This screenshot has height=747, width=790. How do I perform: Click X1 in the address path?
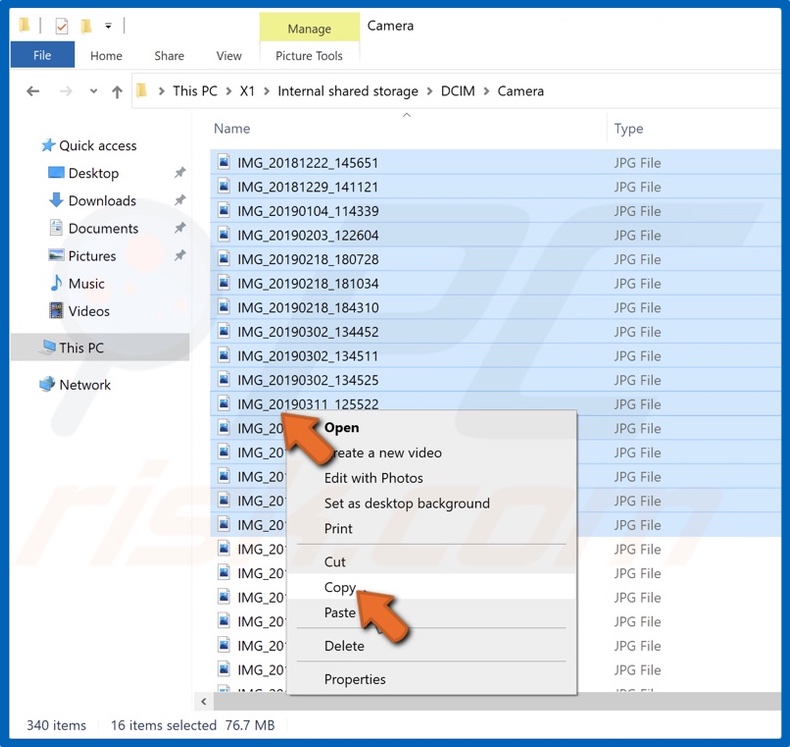pyautogui.click(x=247, y=91)
